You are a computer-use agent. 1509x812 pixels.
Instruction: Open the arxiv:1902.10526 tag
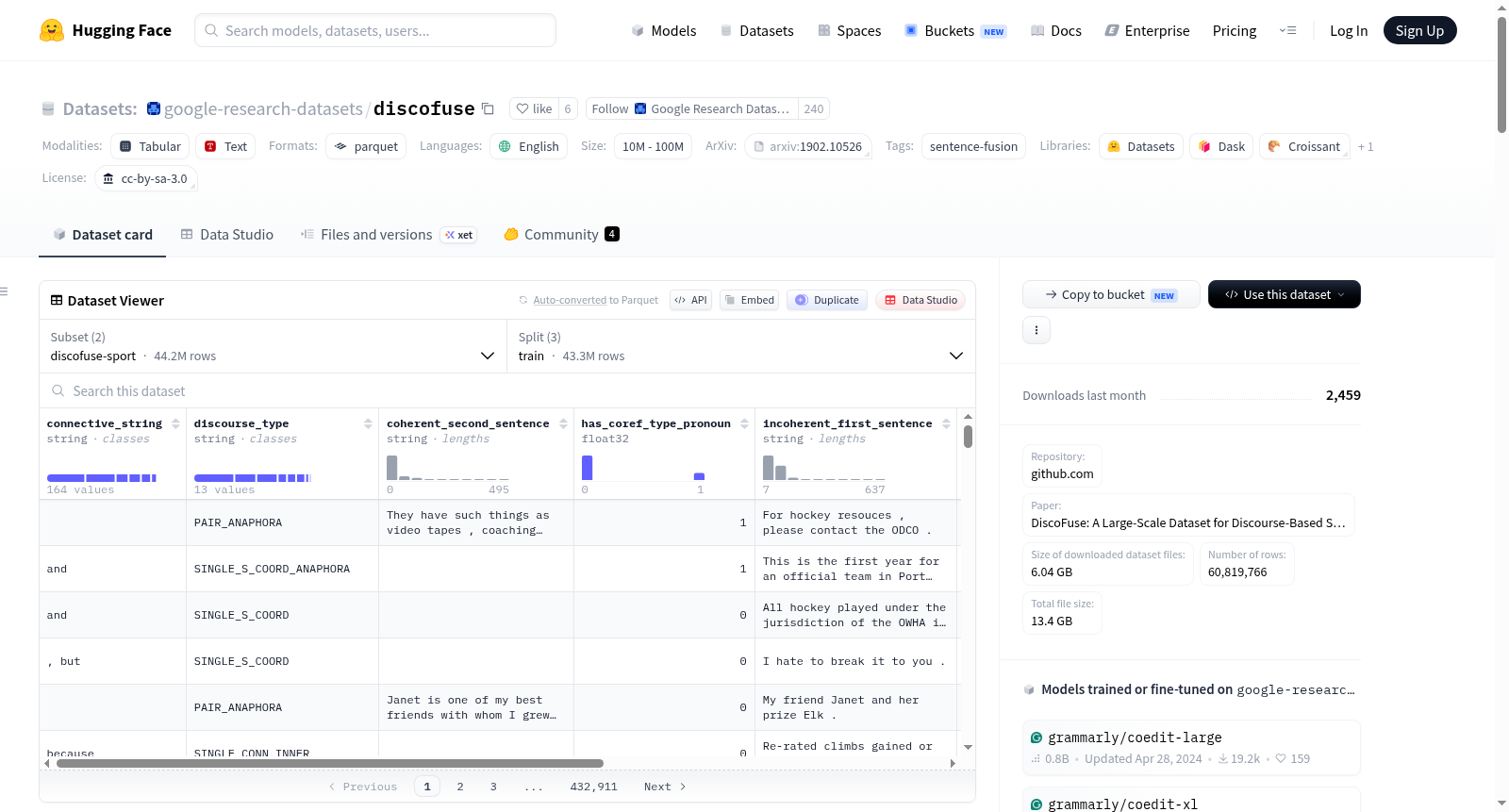pyautogui.click(x=807, y=146)
